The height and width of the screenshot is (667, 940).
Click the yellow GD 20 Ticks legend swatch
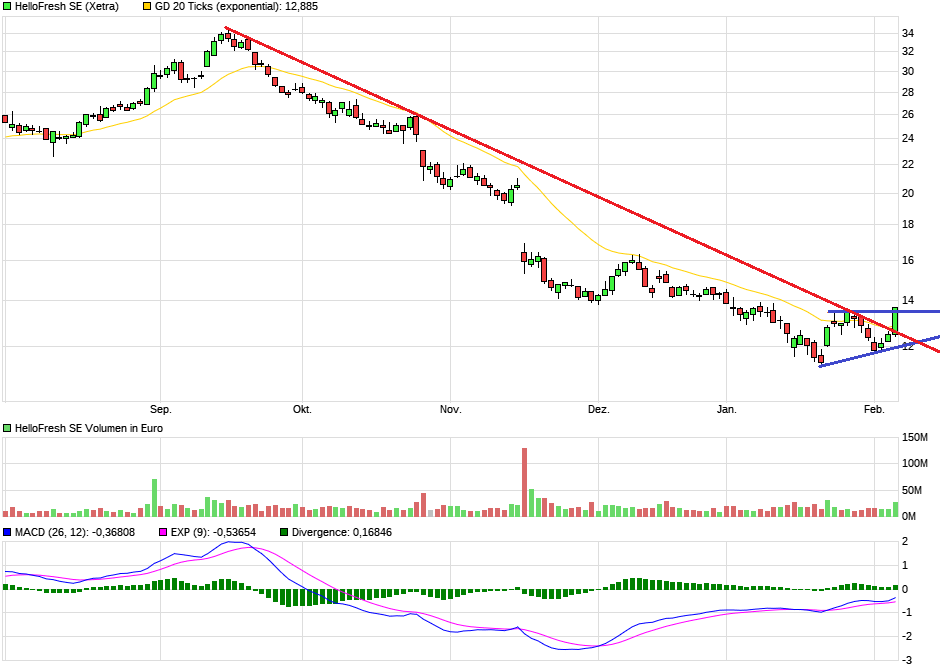[149, 7]
